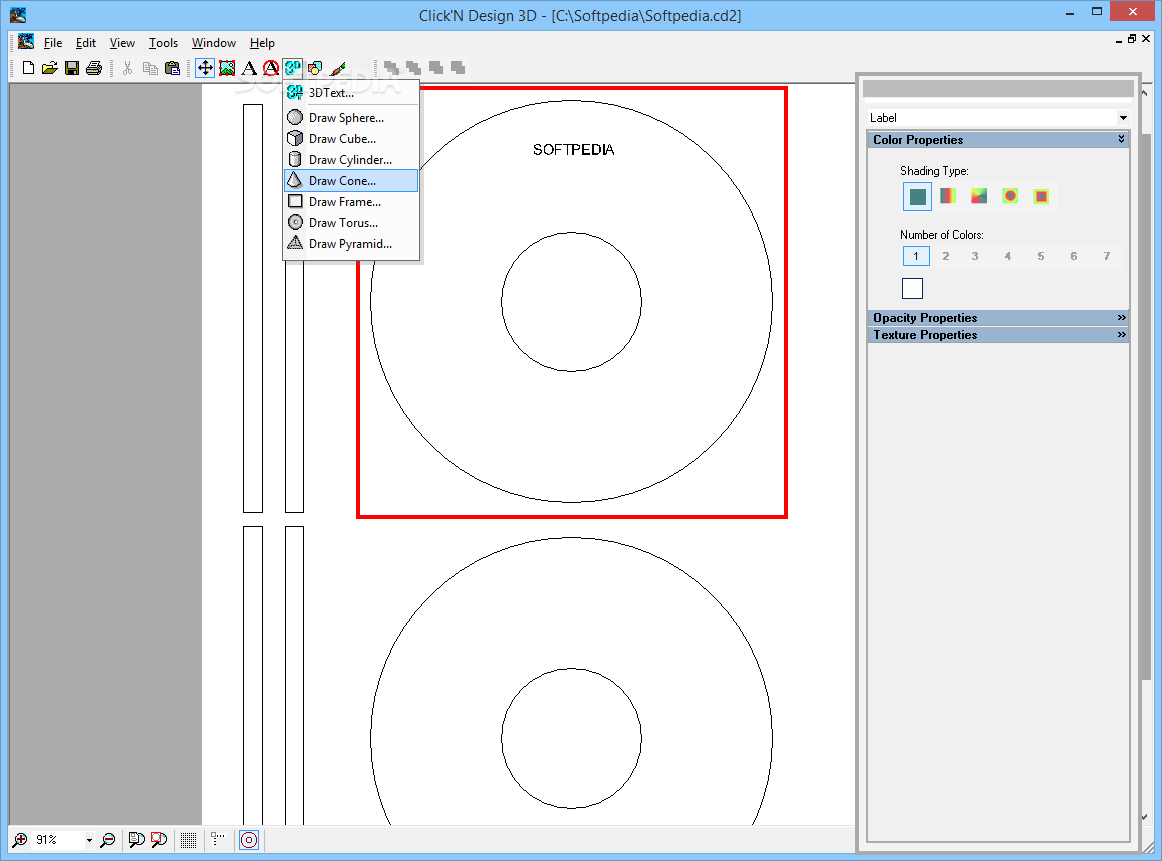The width and height of the screenshot is (1162, 861).
Task: Choose radial circle shading type
Action: coord(1010,196)
